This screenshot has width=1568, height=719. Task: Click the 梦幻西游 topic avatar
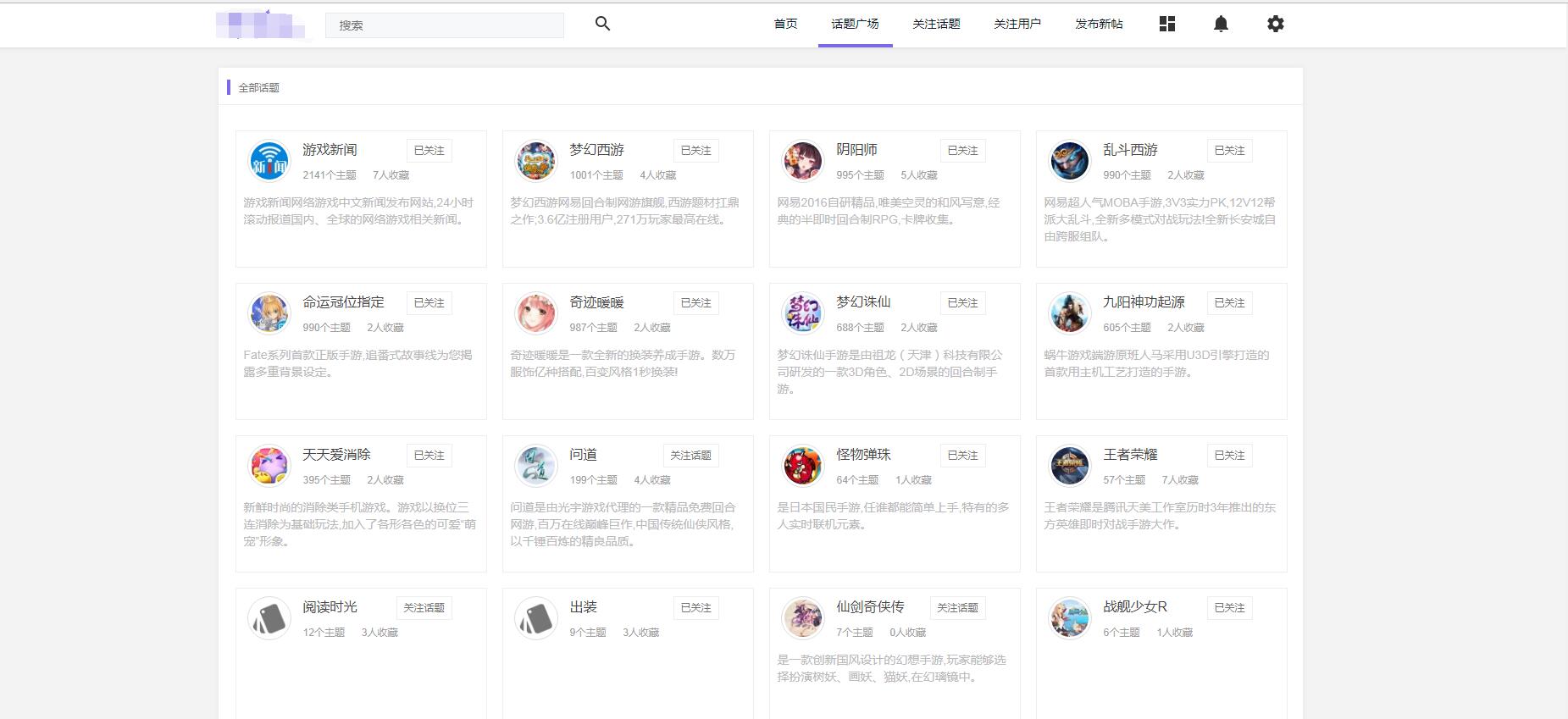coord(536,161)
